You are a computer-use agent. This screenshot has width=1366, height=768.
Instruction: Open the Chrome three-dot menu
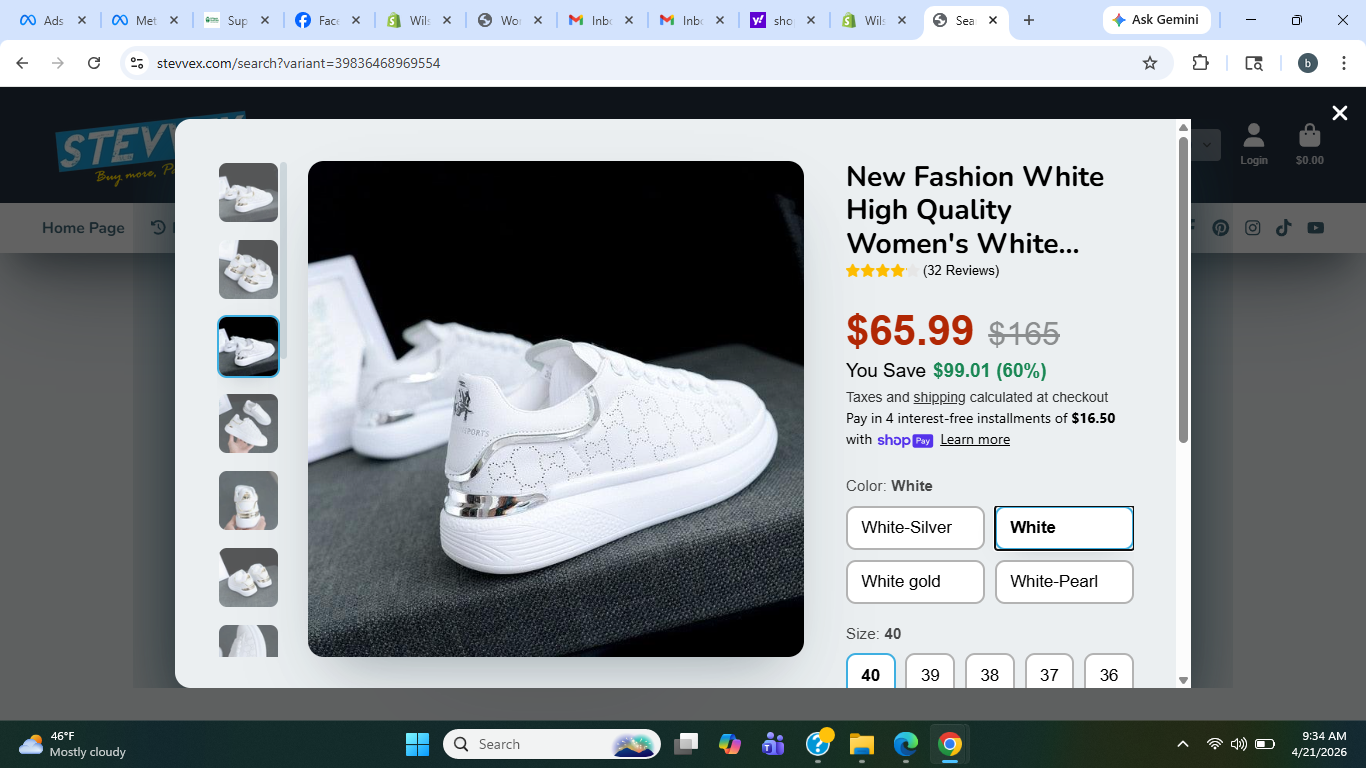[x=1343, y=63]
